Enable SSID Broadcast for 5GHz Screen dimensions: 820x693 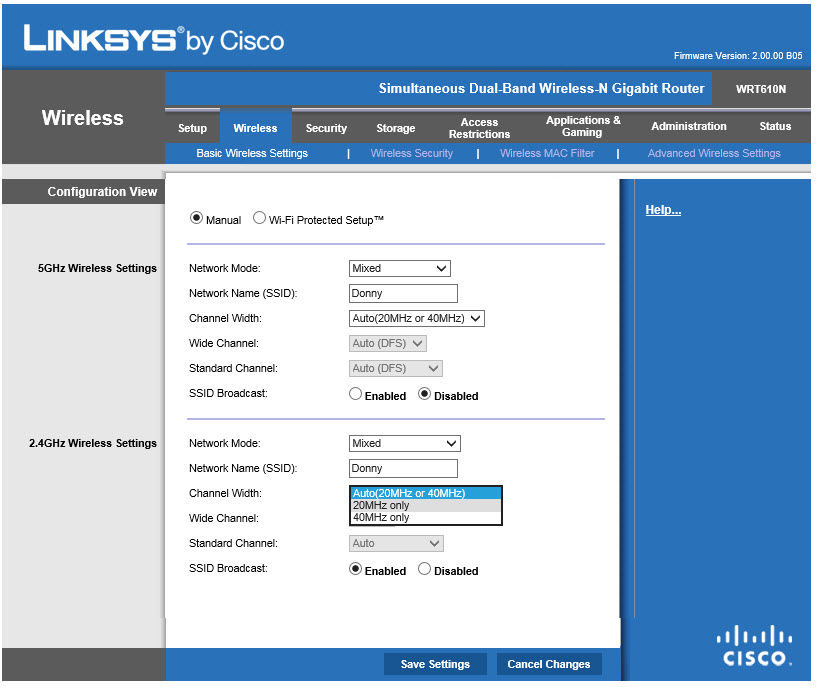pos(355,394)
